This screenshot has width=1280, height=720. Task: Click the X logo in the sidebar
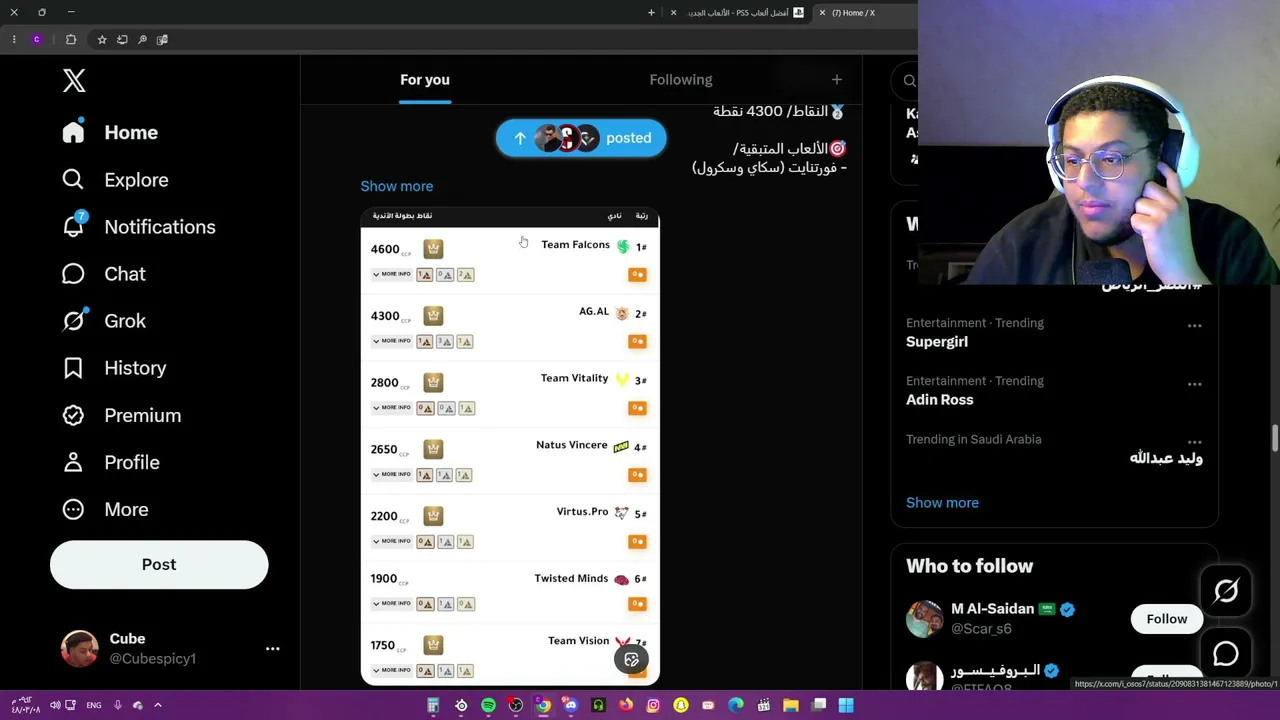pyautogui.click(x=74, y=81)
